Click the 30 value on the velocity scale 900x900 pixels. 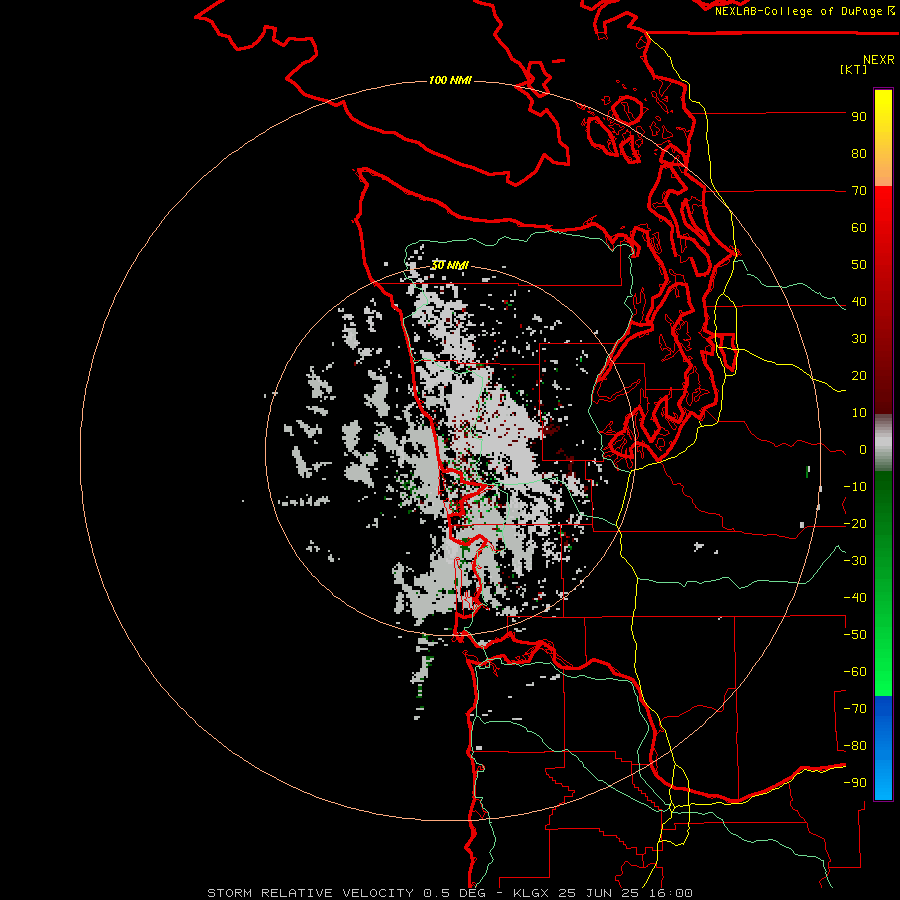point(859,339)
